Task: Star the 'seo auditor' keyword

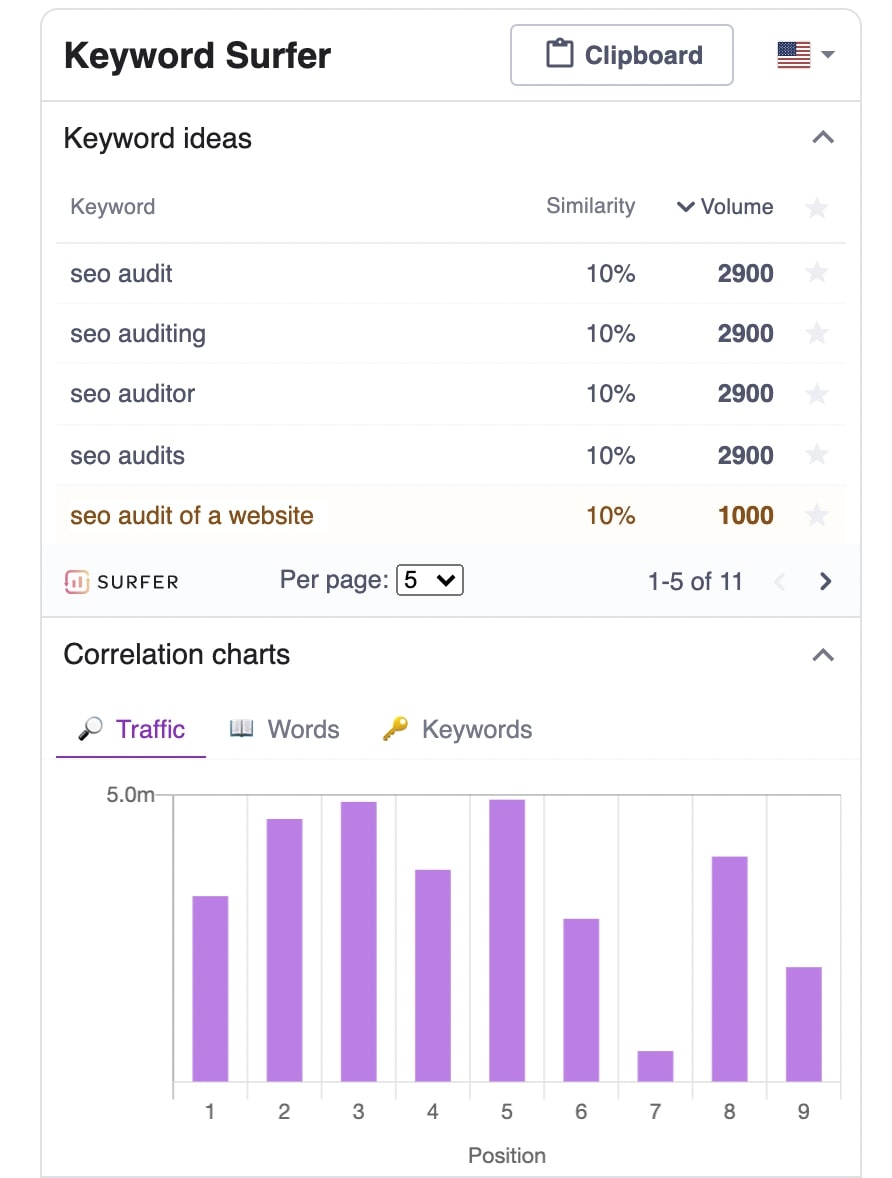Action: click(x=817, y=394)
